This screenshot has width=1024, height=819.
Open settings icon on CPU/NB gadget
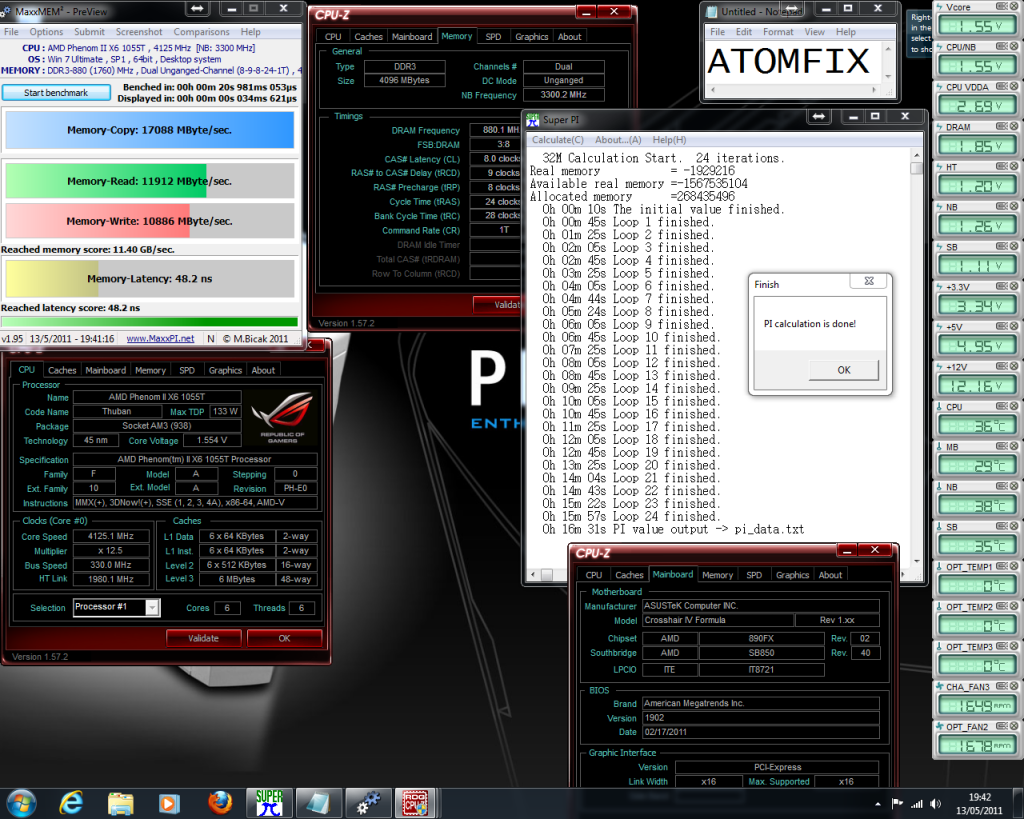coord(1002,47)
